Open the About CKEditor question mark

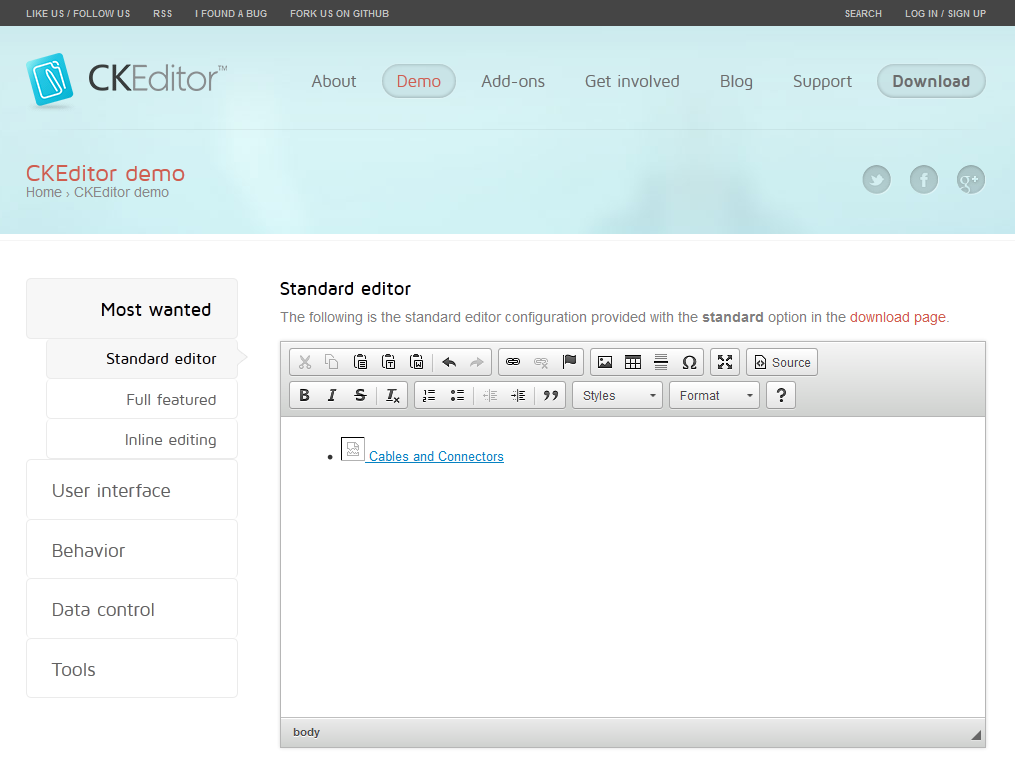point(781,396)
